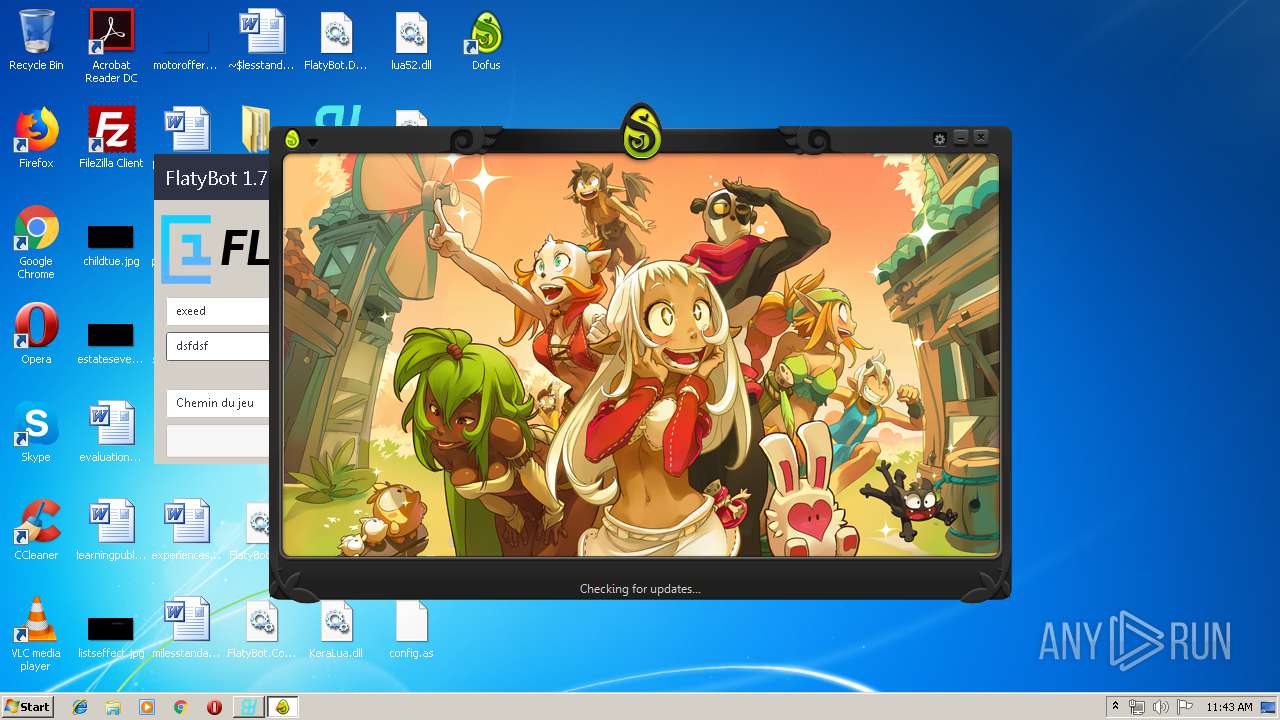1280x720 pixels.
Task: Select the desktop folder icon behind the launcher
Action: pyautogui.click(x=258, y=130)
